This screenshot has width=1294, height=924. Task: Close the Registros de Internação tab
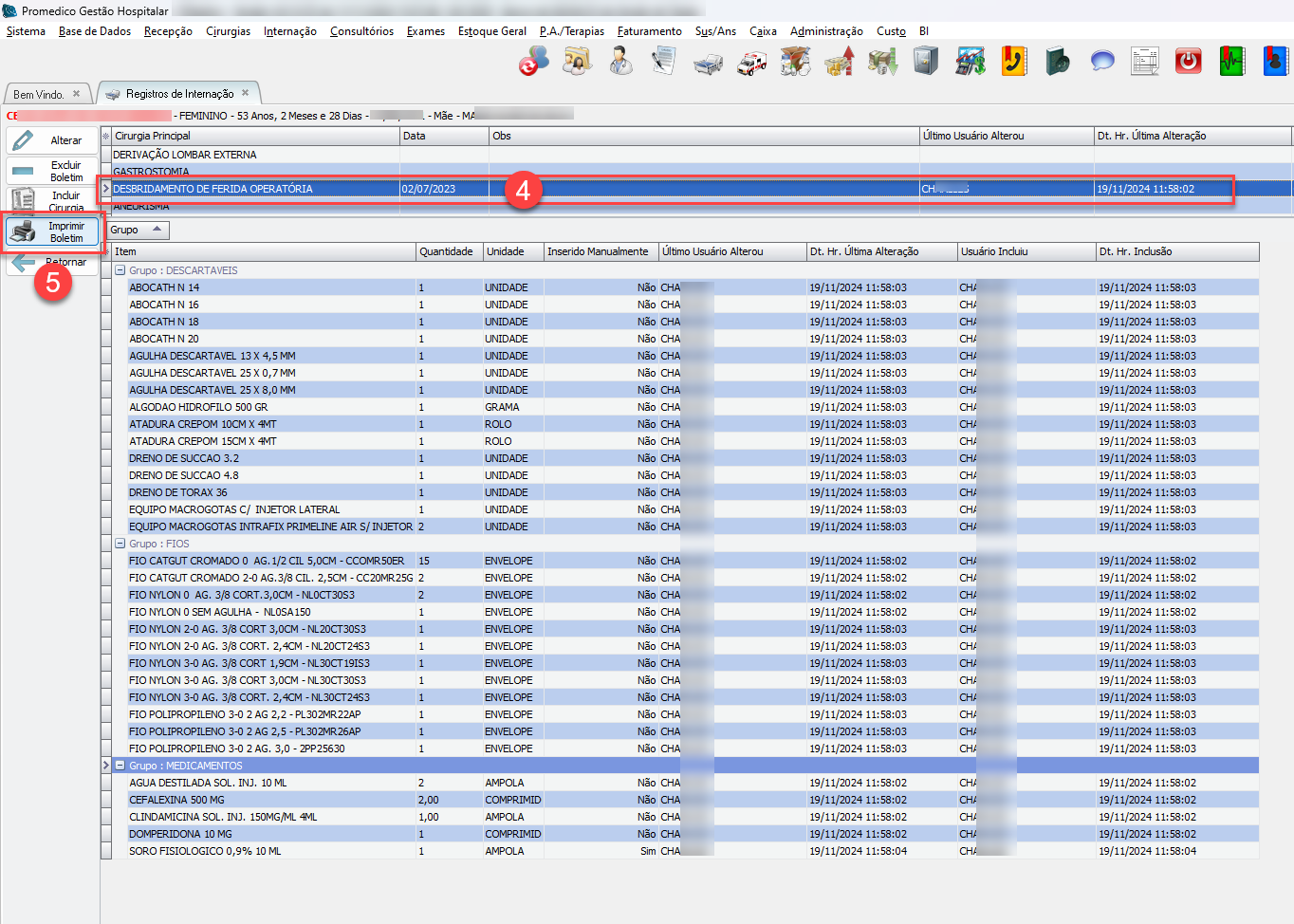(x=245, y=93)
